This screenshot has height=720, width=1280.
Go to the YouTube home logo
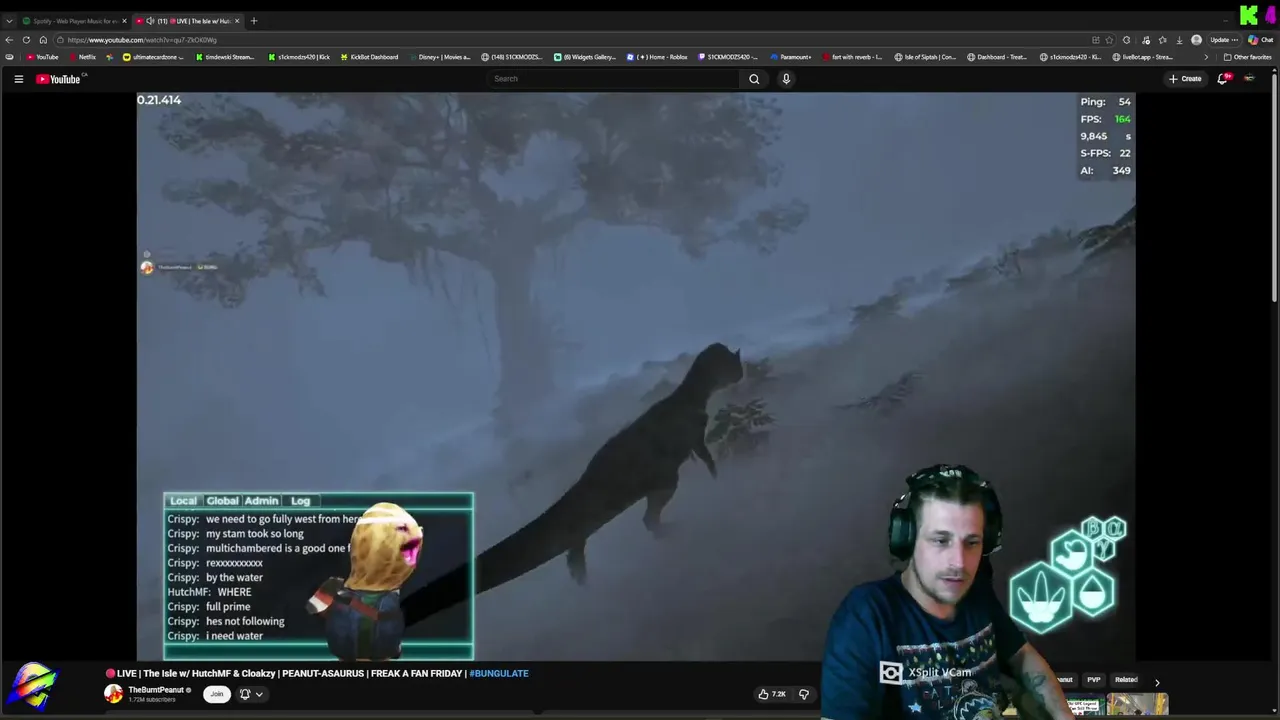point(59,79)
